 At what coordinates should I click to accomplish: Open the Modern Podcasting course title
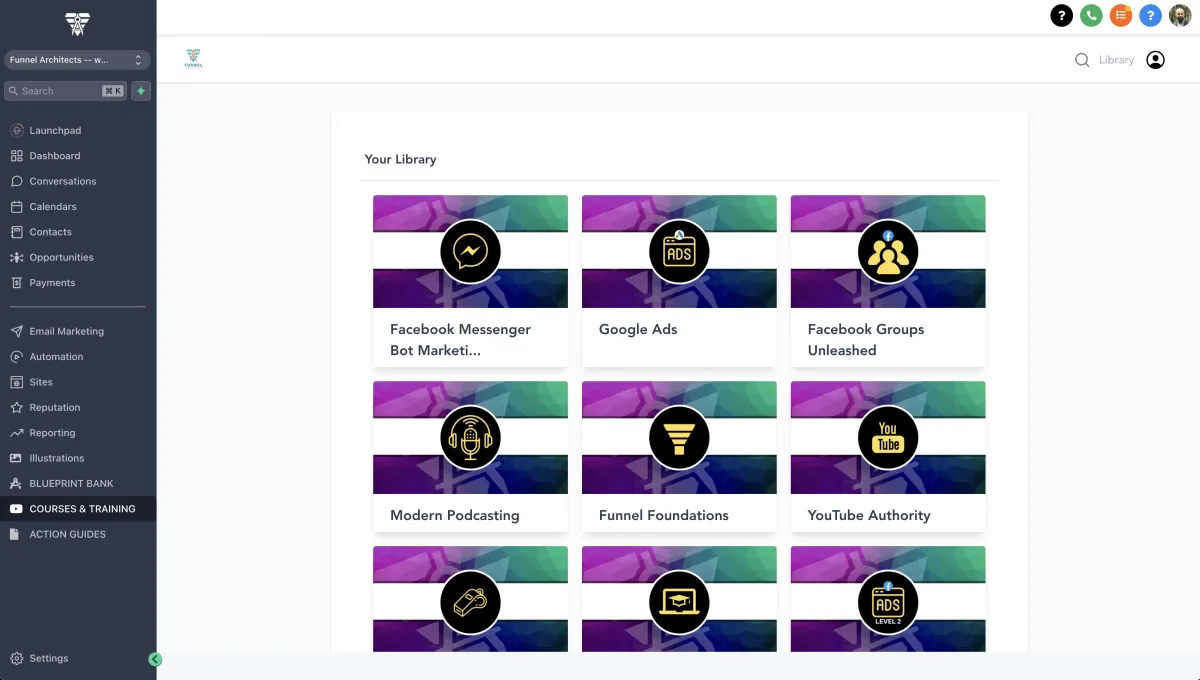point(455,515)
